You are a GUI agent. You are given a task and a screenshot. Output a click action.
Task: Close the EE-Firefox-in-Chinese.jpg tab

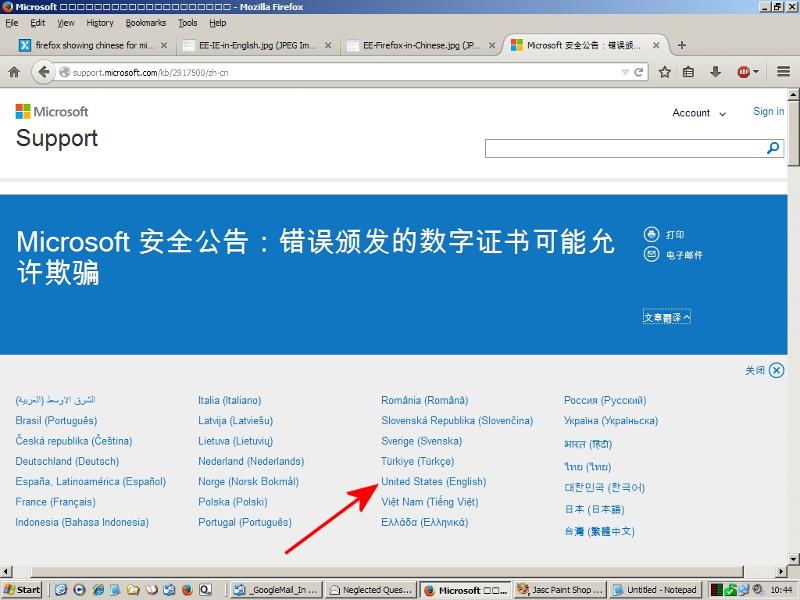point(492,45)
